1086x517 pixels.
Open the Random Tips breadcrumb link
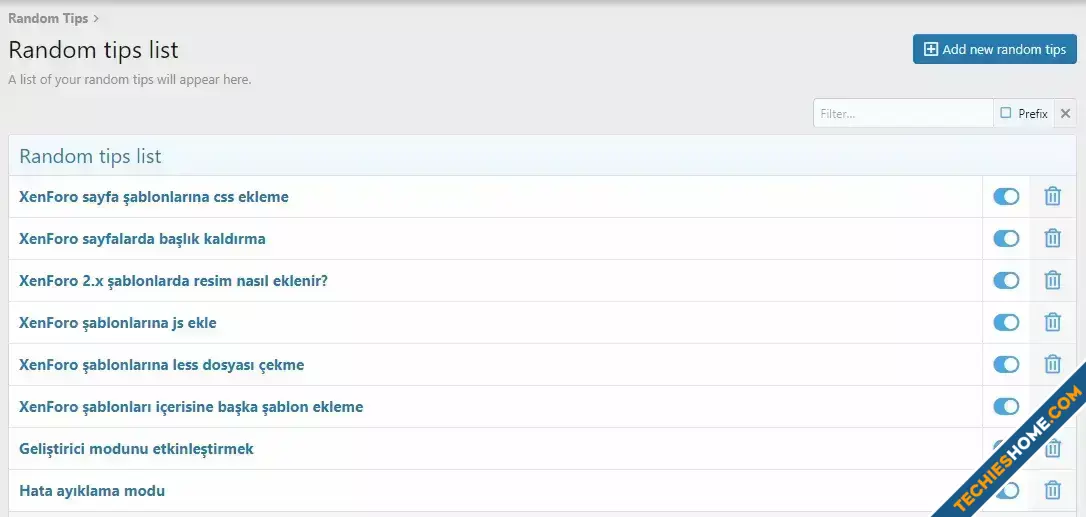point(48,19)
